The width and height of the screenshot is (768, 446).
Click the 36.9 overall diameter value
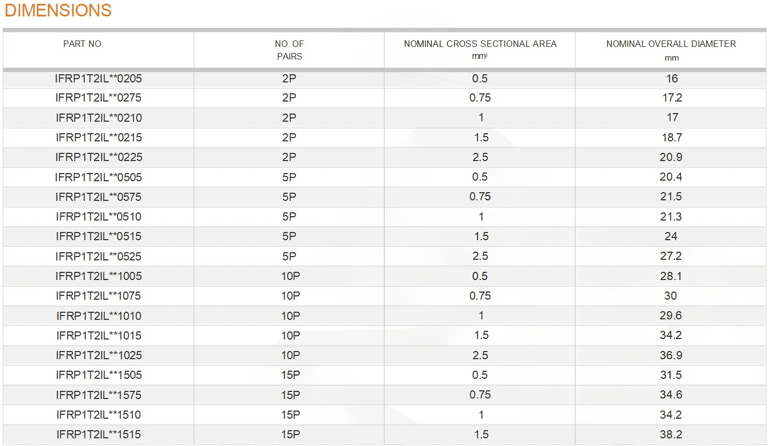click(671, 355)
